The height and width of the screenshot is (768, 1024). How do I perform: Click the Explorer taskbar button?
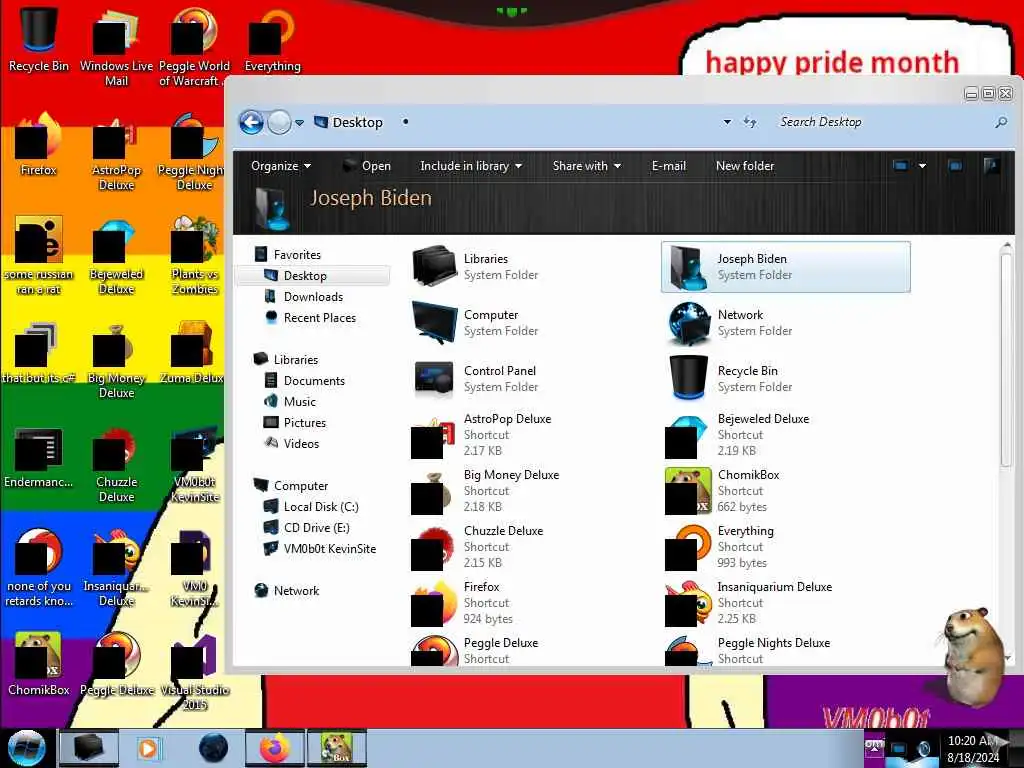click(x=89, y=748)
